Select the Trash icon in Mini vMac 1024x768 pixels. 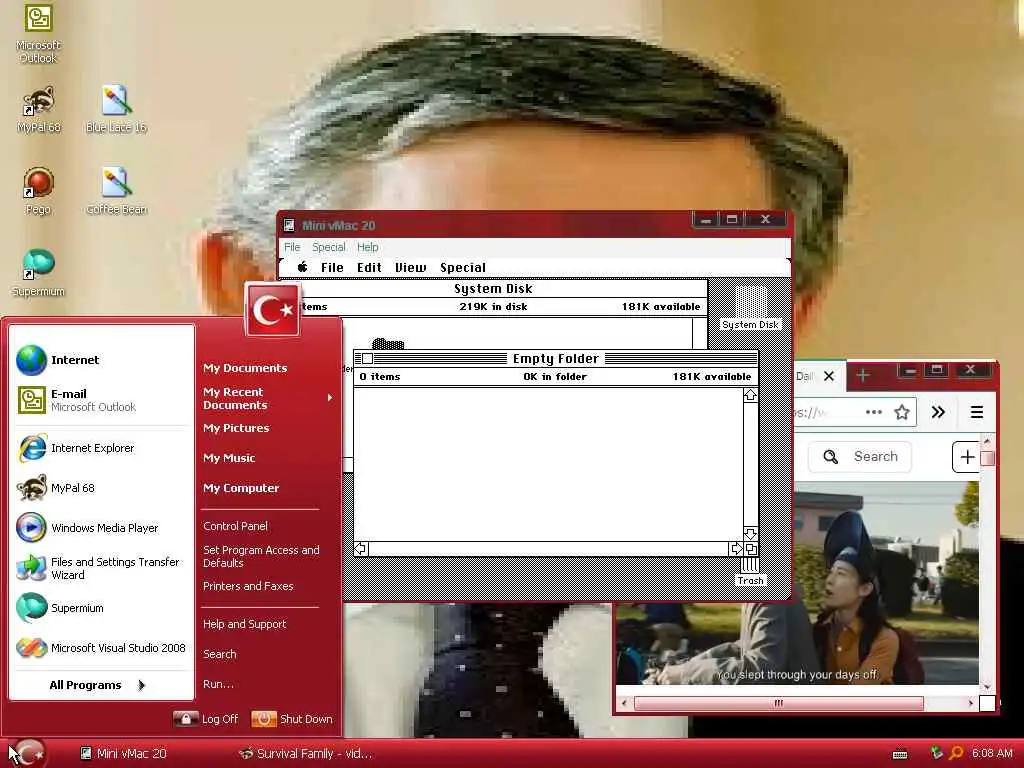750,571
